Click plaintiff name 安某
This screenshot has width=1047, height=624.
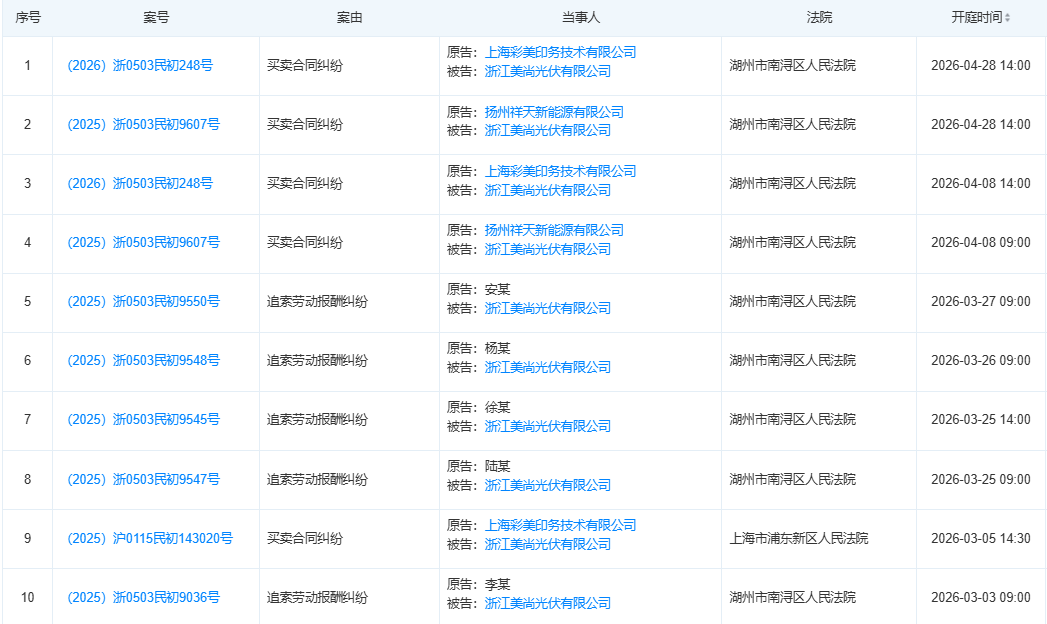coord(497,289)
